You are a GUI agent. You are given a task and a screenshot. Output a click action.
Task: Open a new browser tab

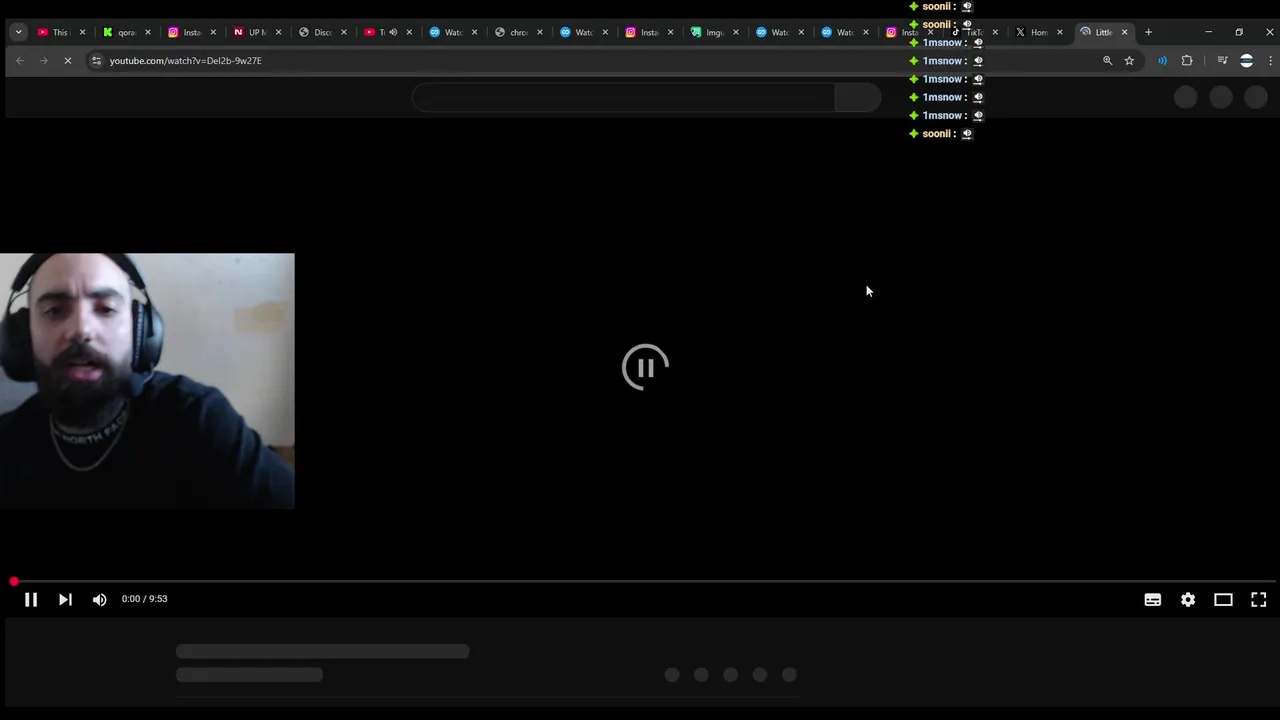pos(1148,32)
